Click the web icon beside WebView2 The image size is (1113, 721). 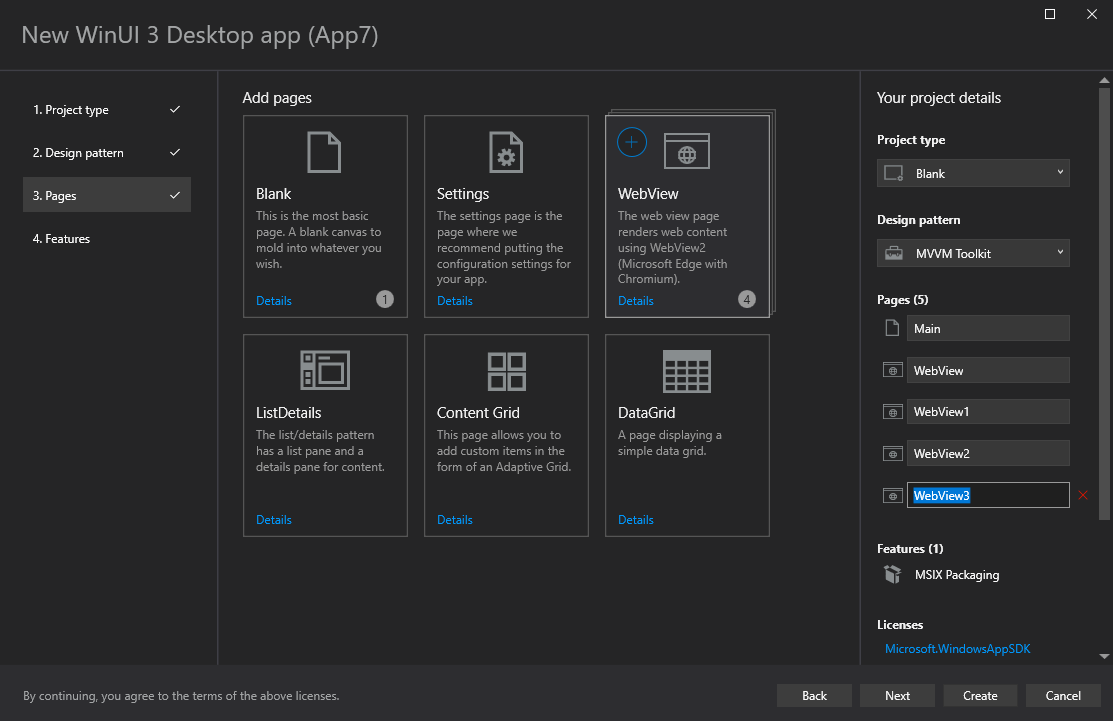(893, 453)
